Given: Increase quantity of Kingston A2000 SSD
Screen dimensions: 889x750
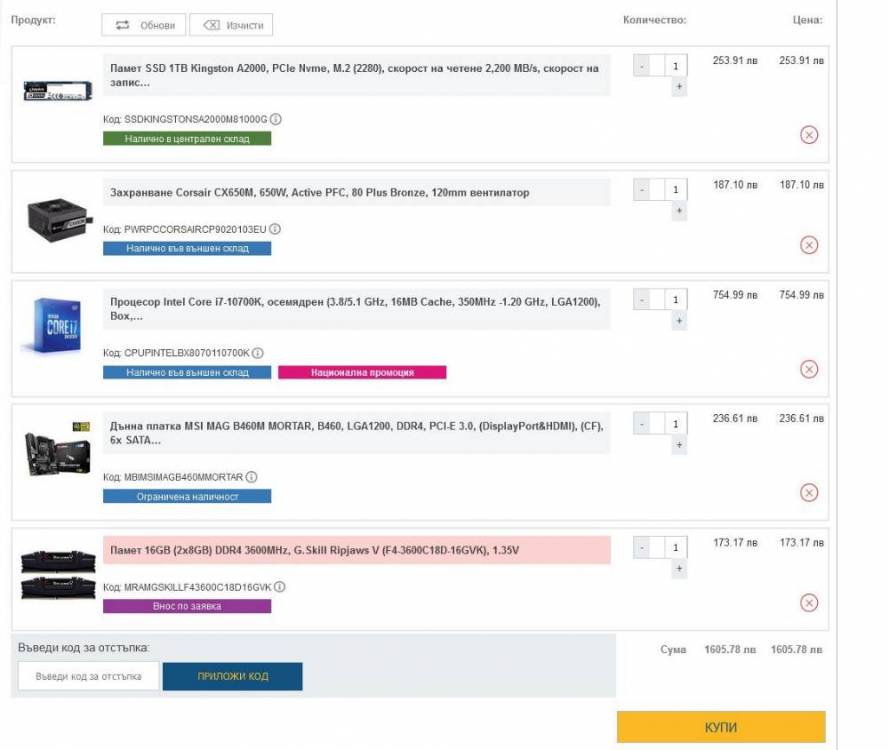Looking at the screenshot, I should point(679,87).
